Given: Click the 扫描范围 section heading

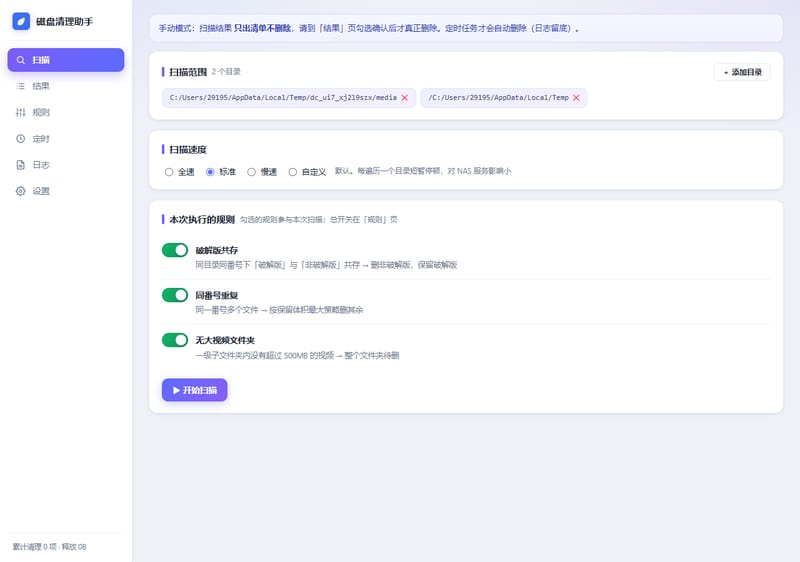Looking at the screenshot, I should click(188, 72).
